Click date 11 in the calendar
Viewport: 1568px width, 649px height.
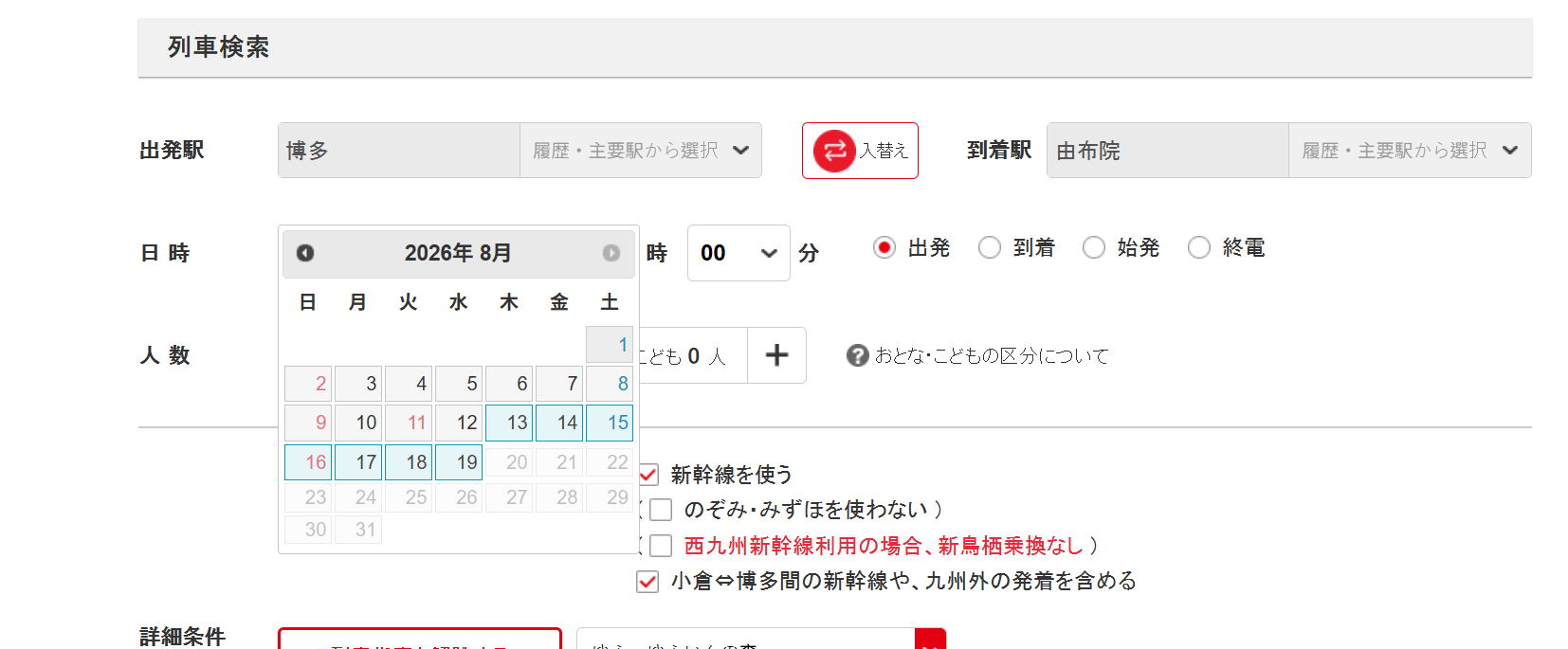point(409,423)
